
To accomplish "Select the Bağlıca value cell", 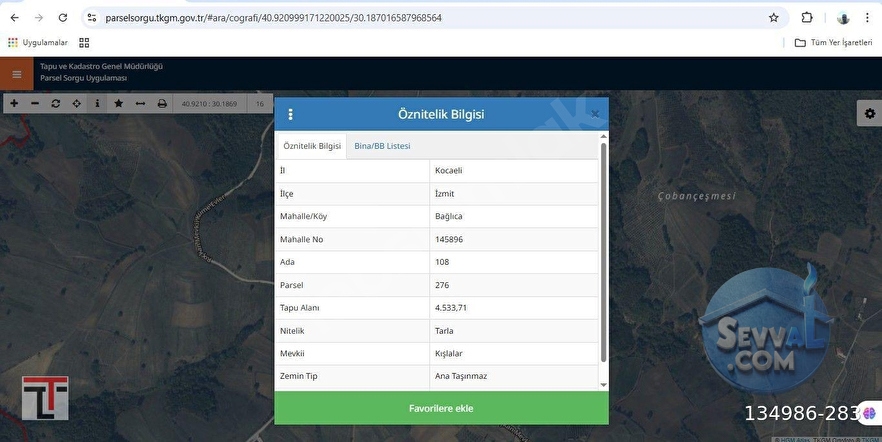I will coord(514,217).
